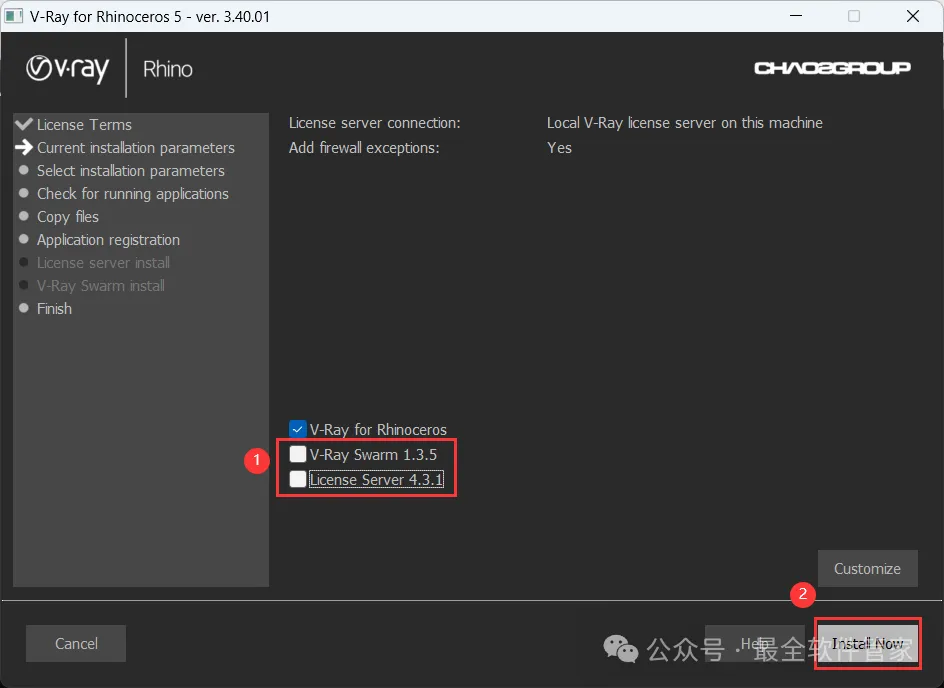Image resolution: width=944 pixels, height=688 pixels.
Task: Select the Select installation parameters step
Action: click(x=131, y=171)
